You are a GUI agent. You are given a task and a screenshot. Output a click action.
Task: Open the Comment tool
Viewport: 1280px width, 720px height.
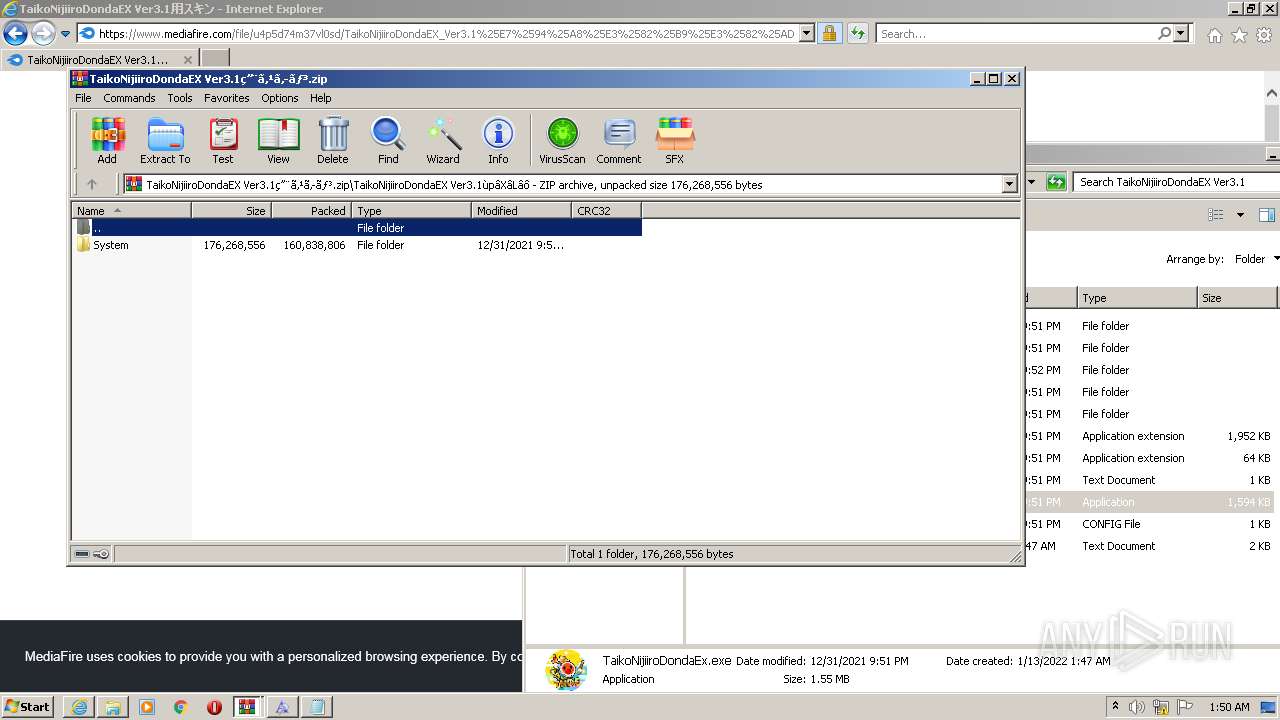[x=619, y=140]
